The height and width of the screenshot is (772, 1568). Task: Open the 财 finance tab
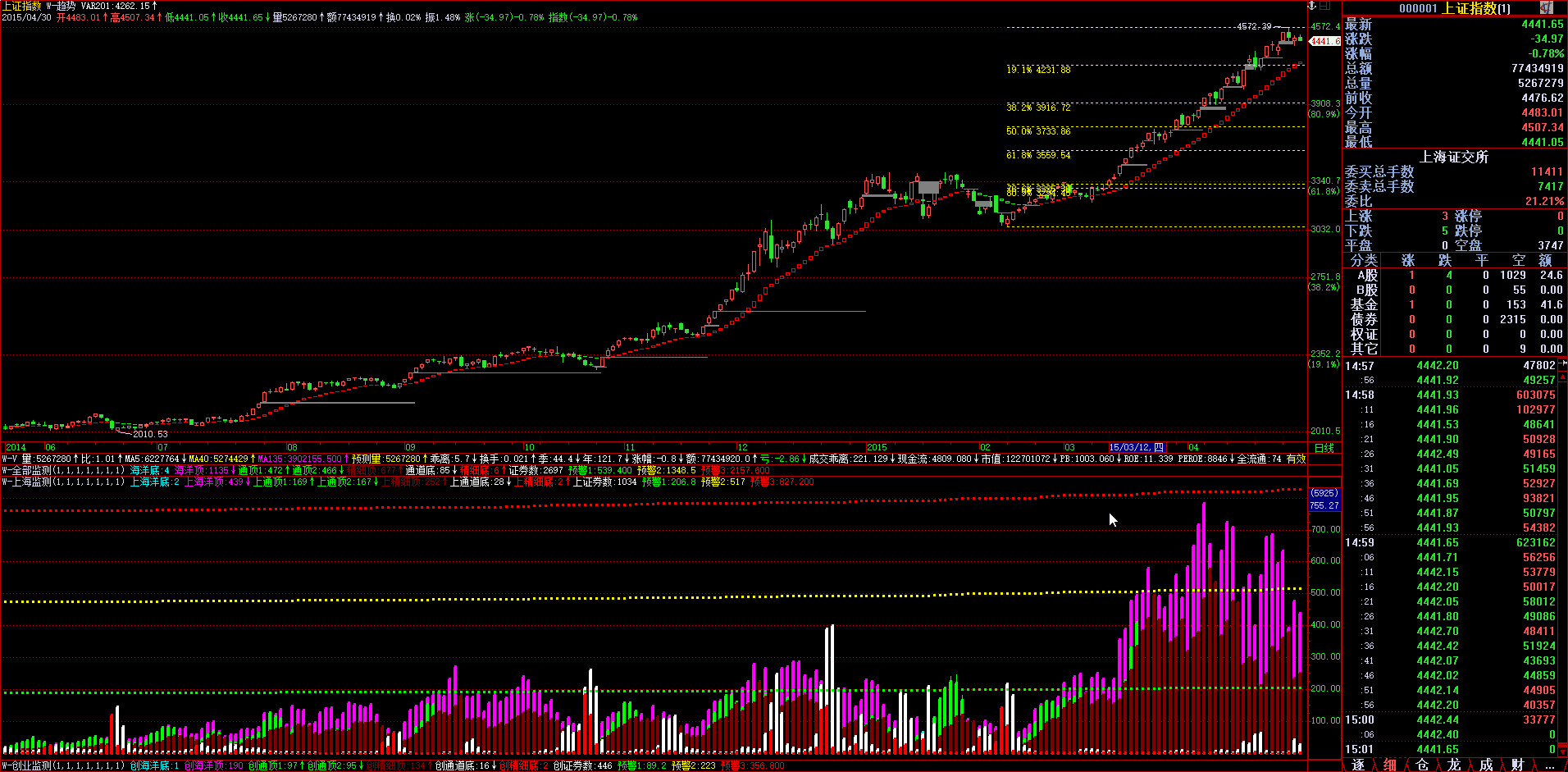(x=1517, y=765)
